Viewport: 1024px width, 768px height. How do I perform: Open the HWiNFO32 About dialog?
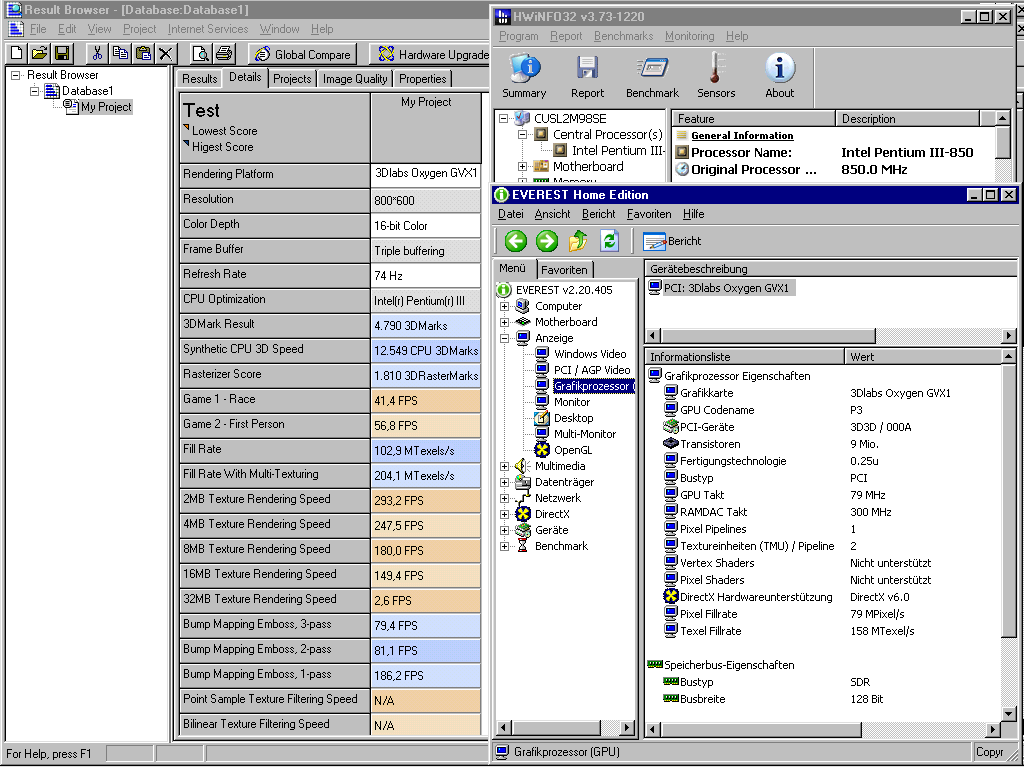[780, 76]
